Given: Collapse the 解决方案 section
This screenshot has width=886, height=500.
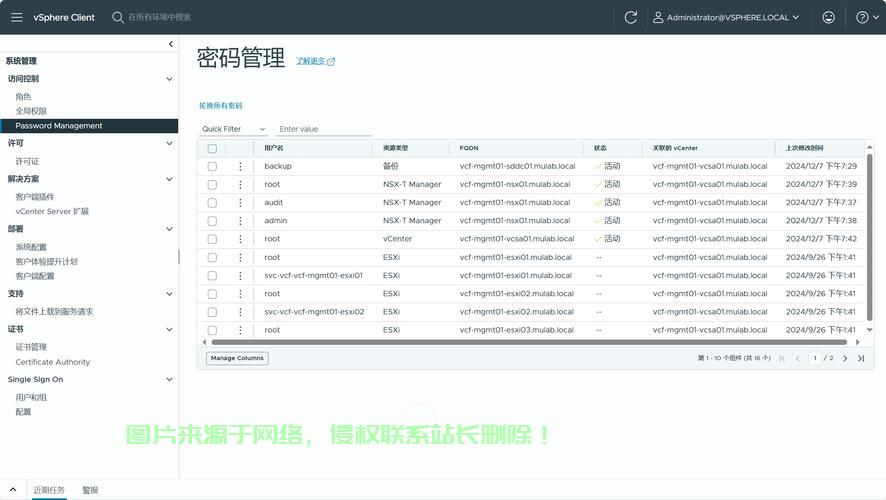Looking at the screenshot, I should point(169,179).
